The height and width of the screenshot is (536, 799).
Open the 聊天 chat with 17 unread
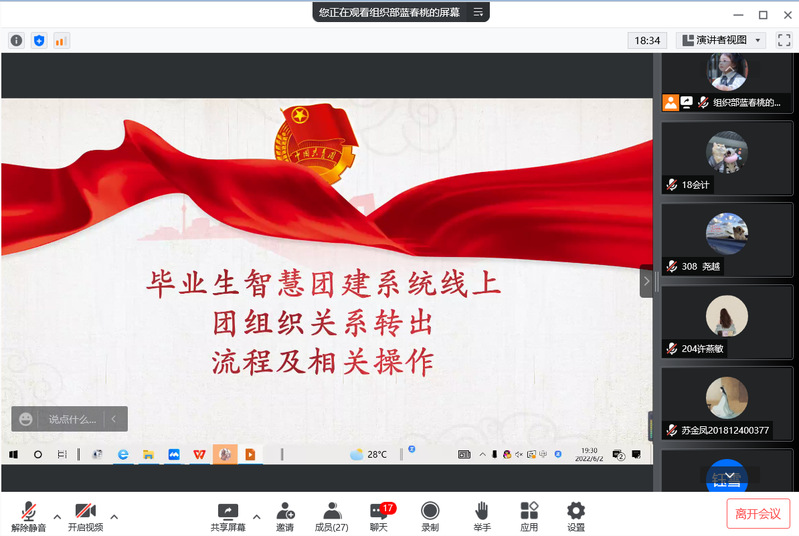380,517
